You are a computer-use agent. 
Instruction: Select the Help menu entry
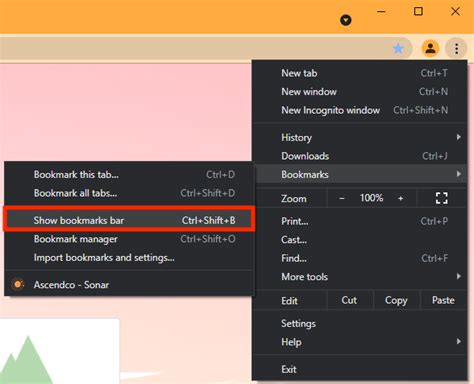click(x=359, y=342)
